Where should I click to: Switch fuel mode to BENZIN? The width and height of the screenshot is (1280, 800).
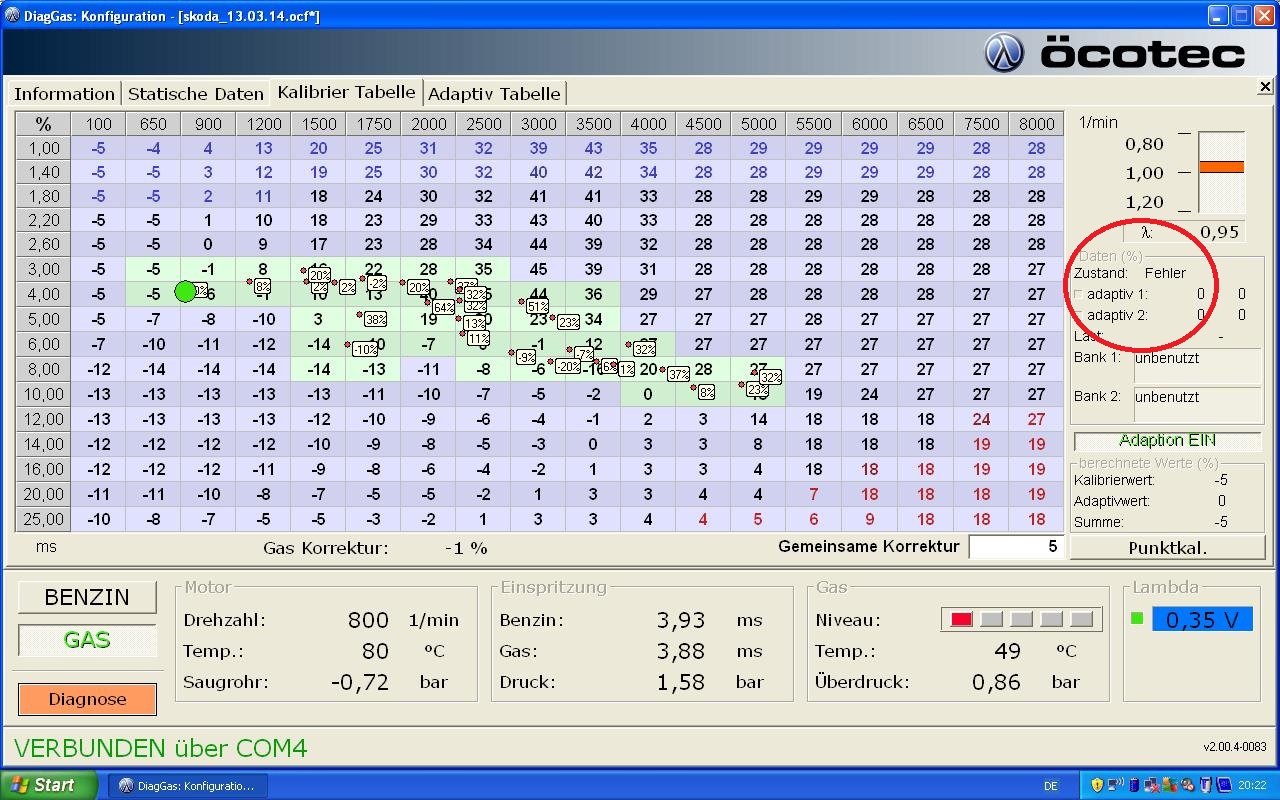pyautogui.click(x=88, y=597)
